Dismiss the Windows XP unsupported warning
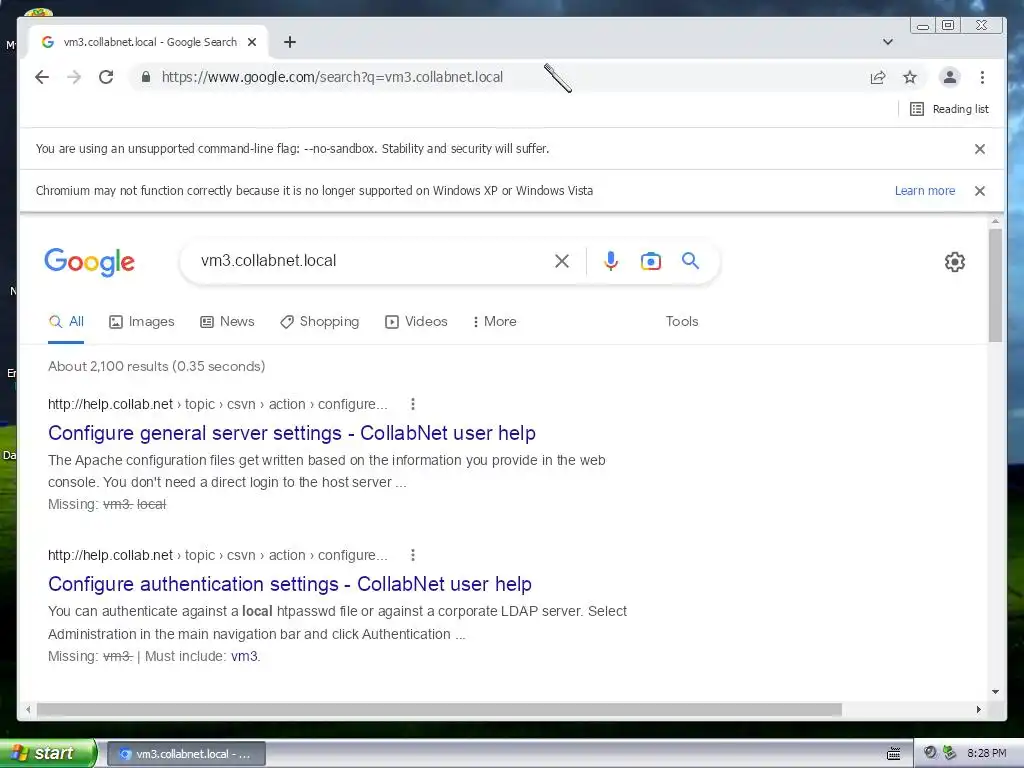The height and width of the screenshot is (768, 1024). tap(980, 191)
